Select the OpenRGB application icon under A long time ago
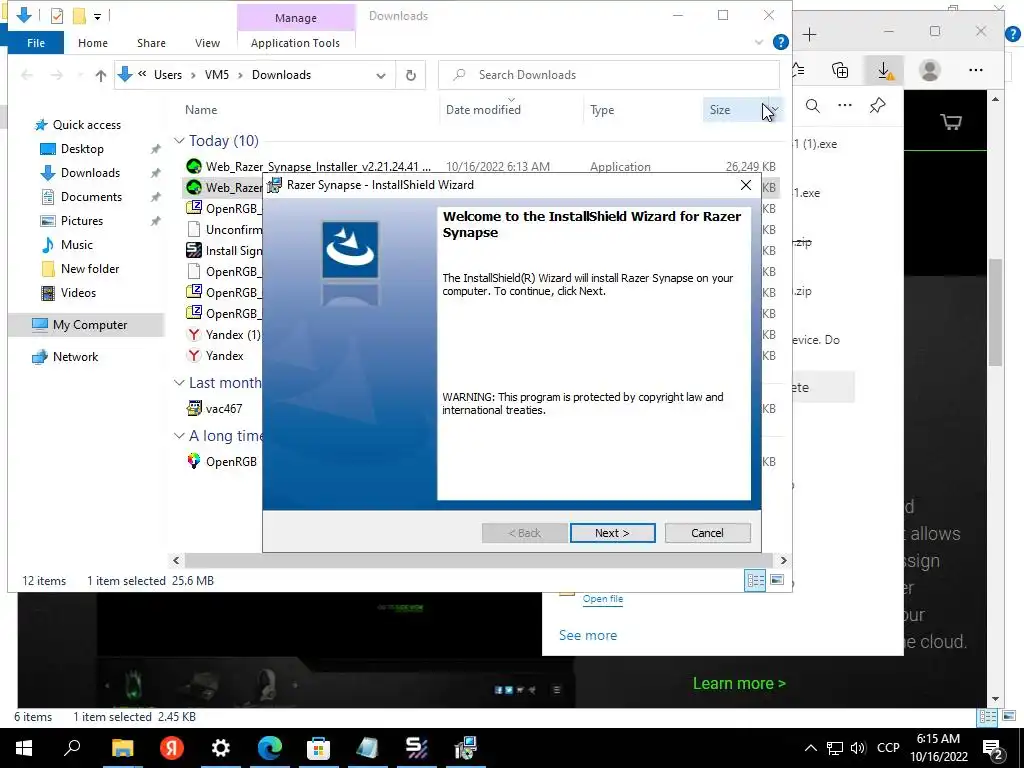Image resolution: width=1024 pixels, height=768 pixels. pos(193,461)
